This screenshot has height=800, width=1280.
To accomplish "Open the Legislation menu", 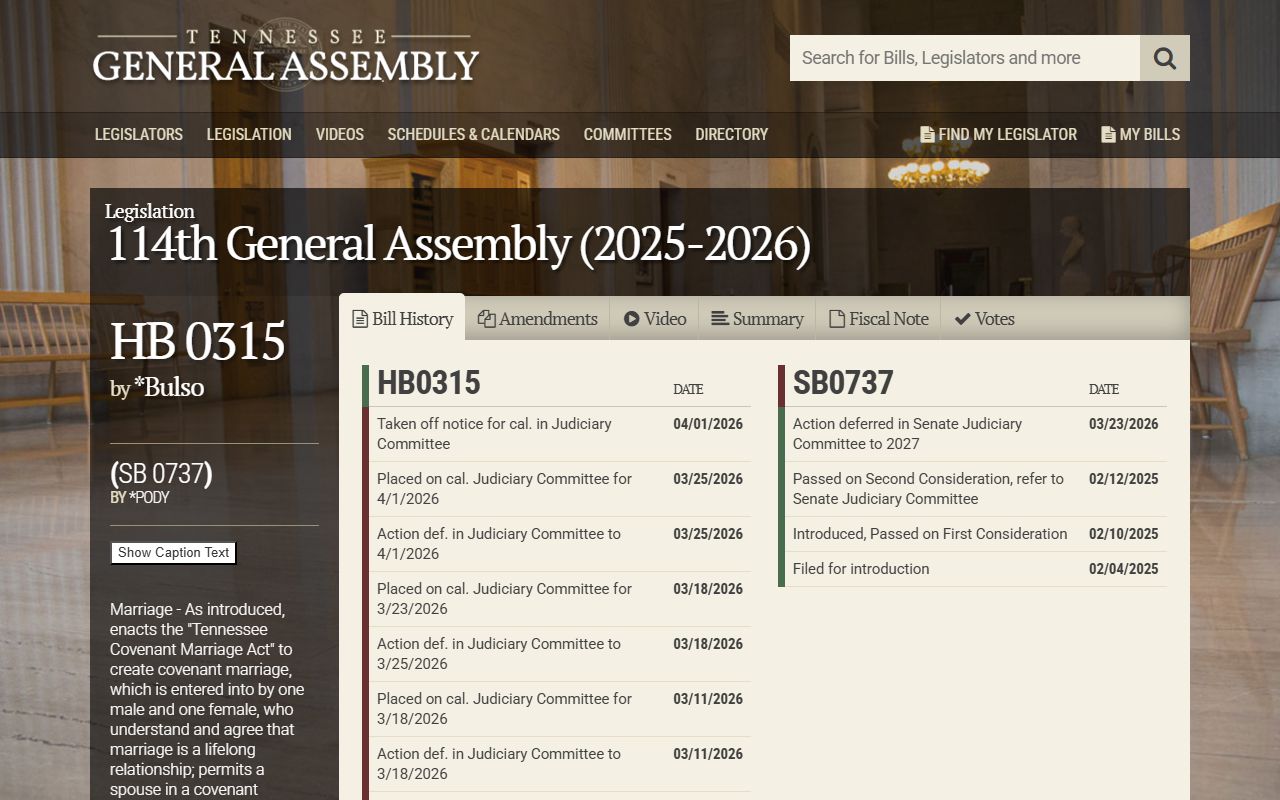I will tap(249, 134).
